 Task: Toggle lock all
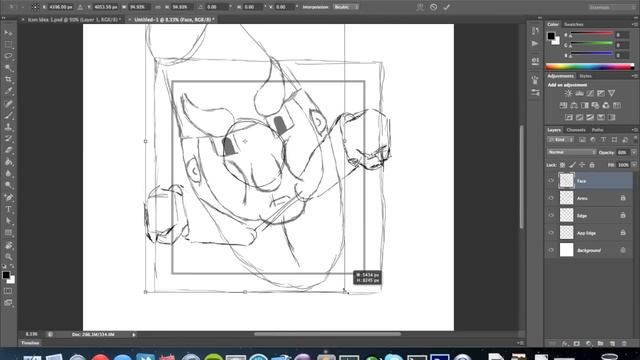592,165
